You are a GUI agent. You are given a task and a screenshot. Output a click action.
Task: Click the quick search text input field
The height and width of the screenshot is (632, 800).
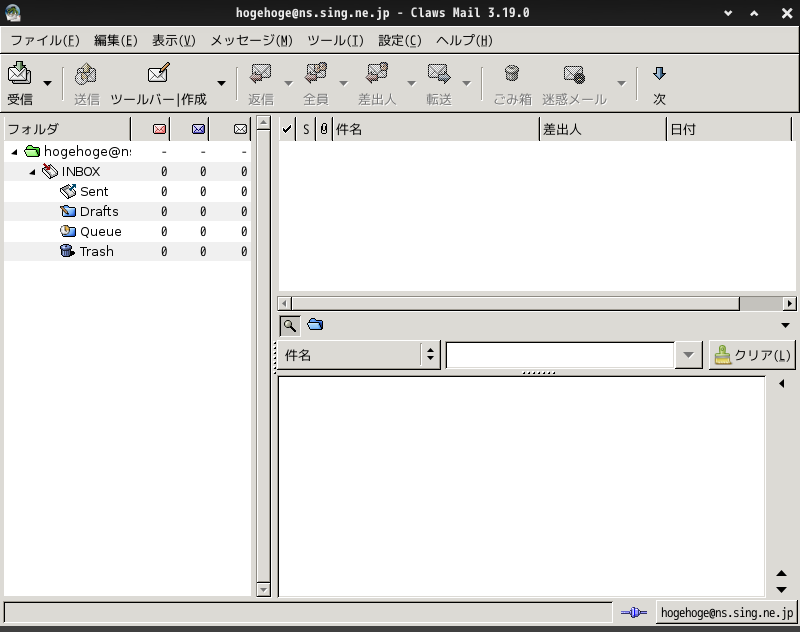pyautogui.click(x=560, y=355)
